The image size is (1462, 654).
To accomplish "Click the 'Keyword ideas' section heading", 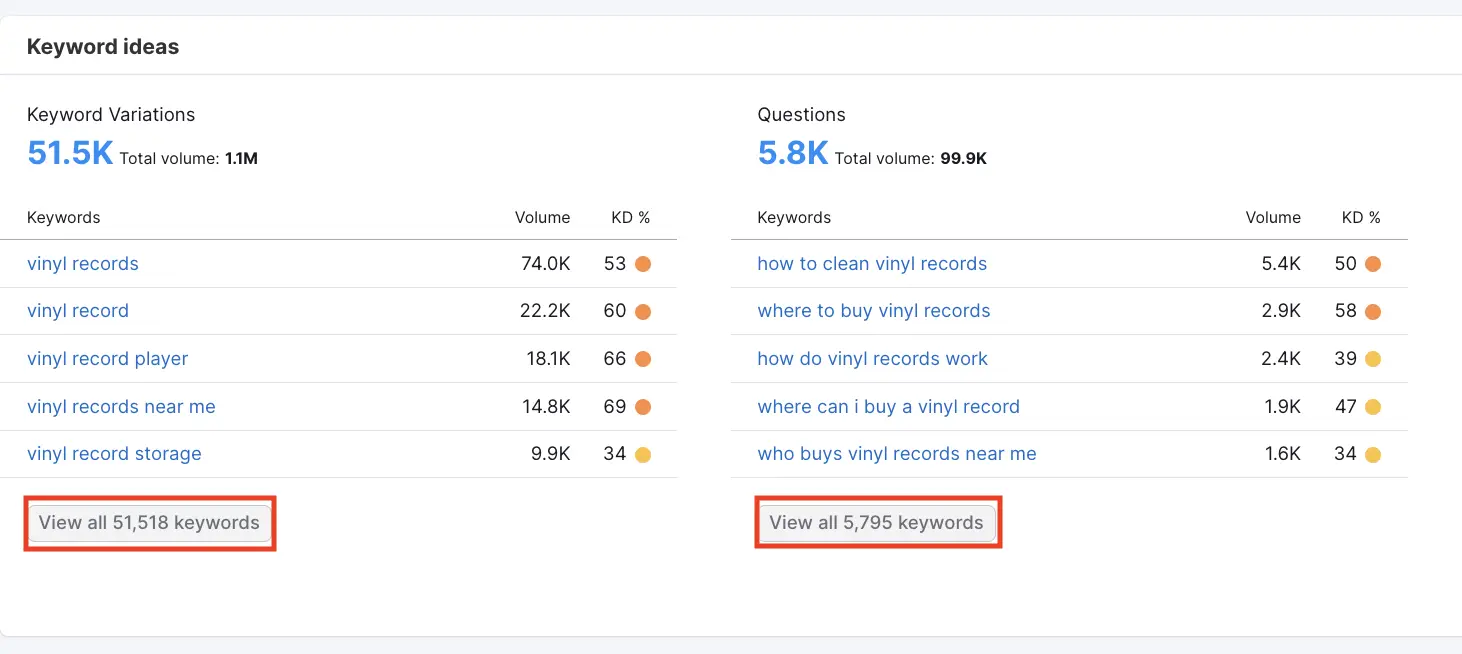I will click(103, 46).
